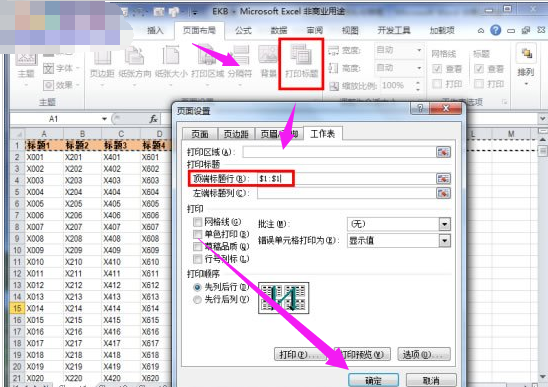Viewport: 548px width, 387px height.
Task: Click the fx insert function icon
Action: pyautogui.click(x=153, y=119)
